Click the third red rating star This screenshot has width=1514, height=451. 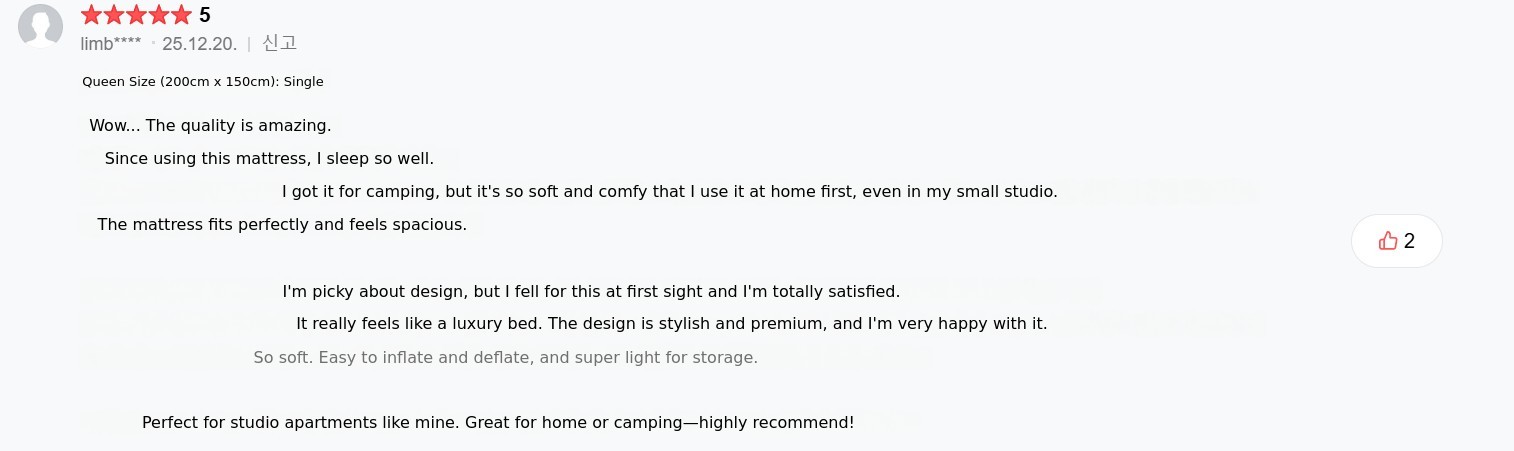coord(136,15)
